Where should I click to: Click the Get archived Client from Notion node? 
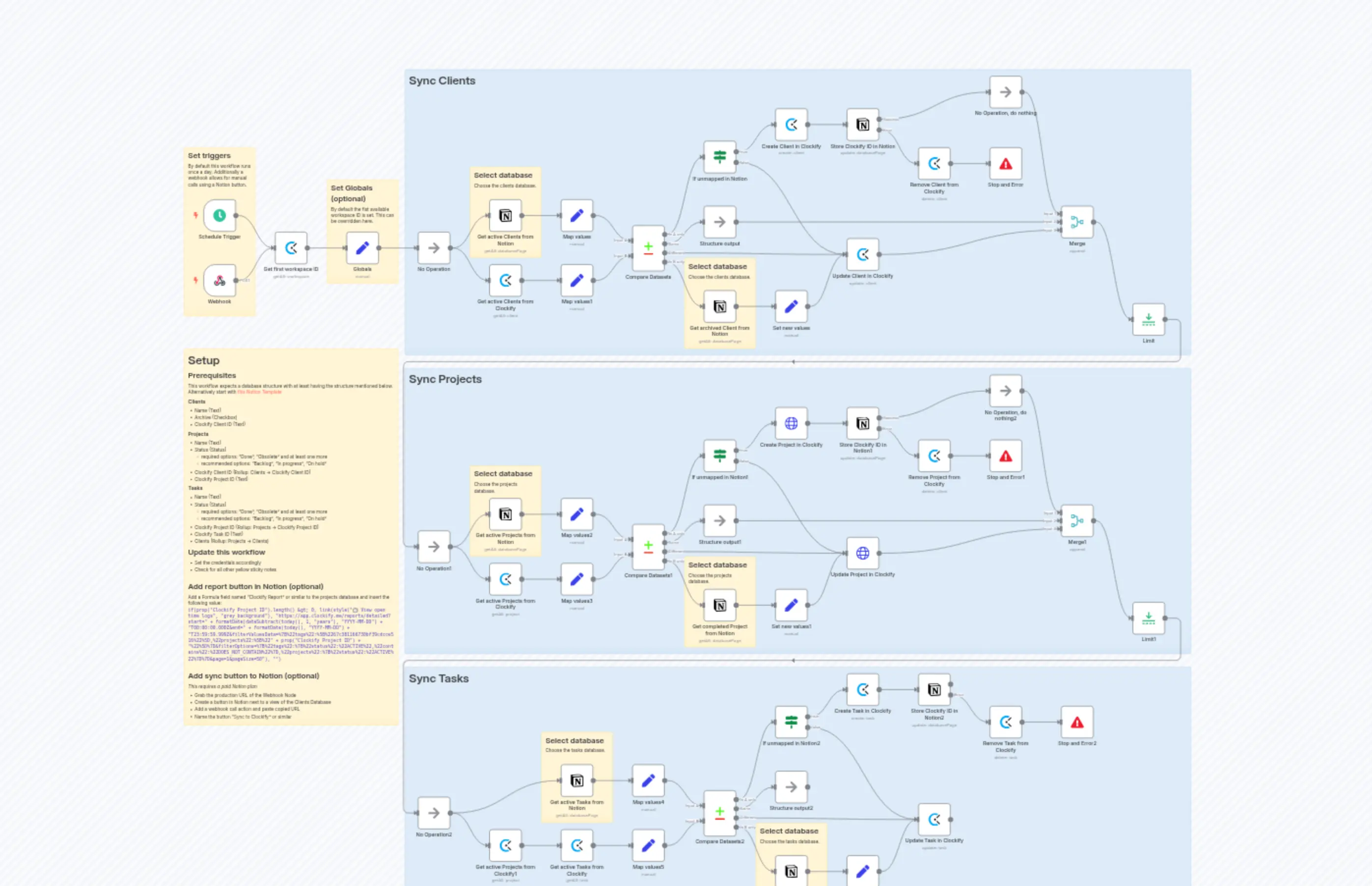click(719, 306)
